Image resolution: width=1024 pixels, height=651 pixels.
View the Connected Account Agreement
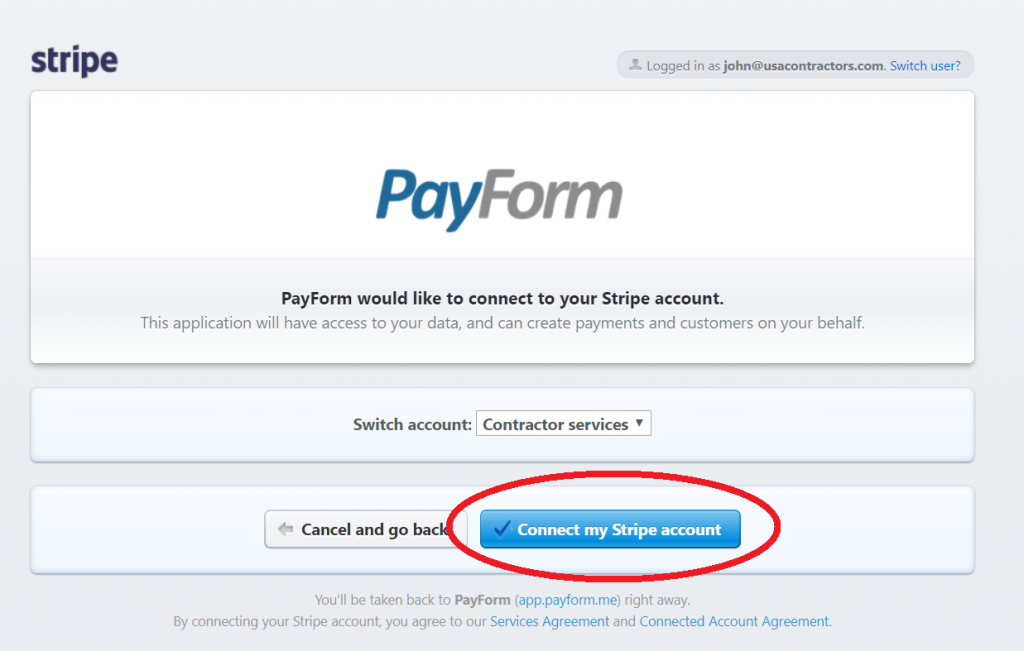point(735,621)
